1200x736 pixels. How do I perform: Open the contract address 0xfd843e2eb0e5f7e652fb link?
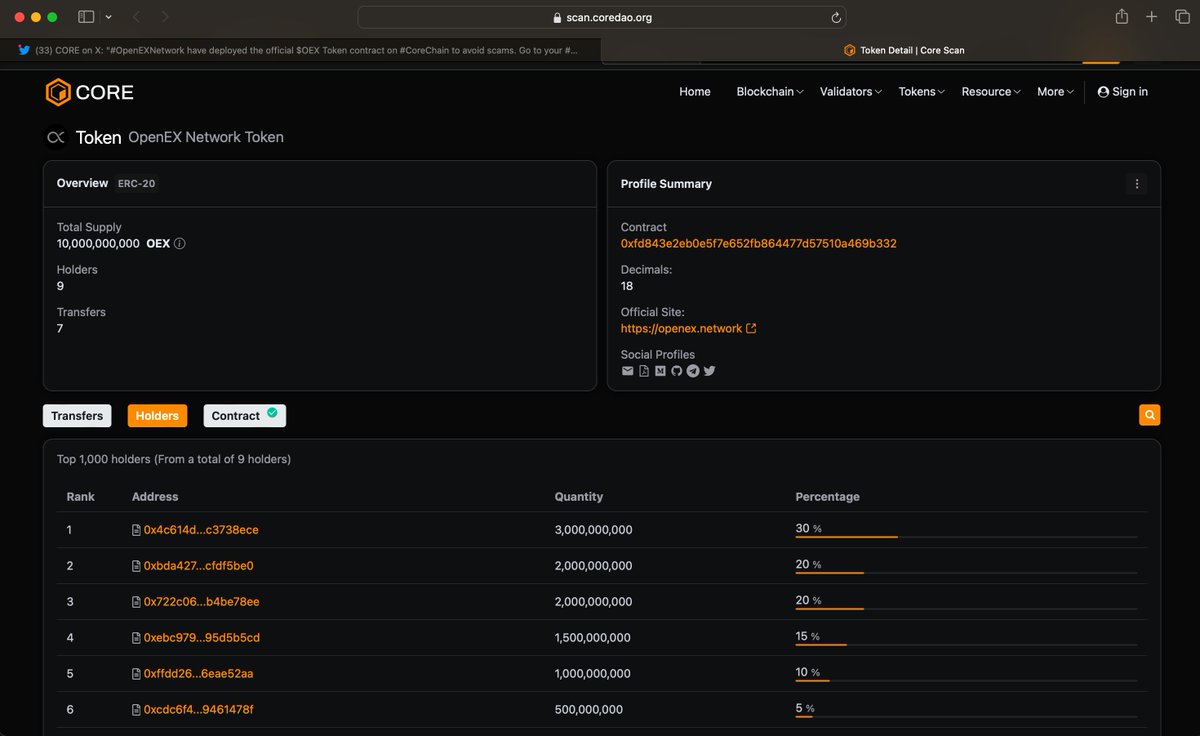(x=757, y=243)
